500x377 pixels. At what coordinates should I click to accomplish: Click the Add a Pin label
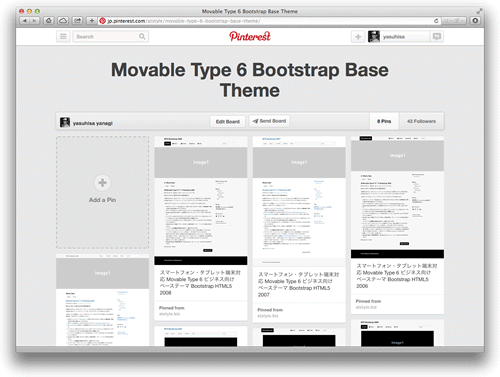102,200
